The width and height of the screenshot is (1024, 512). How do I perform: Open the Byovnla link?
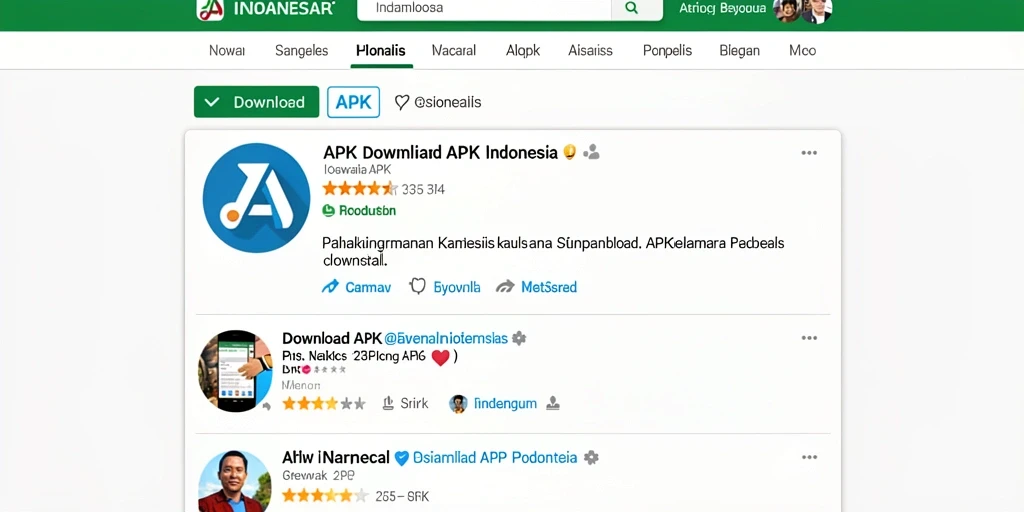tap(457, 287)
